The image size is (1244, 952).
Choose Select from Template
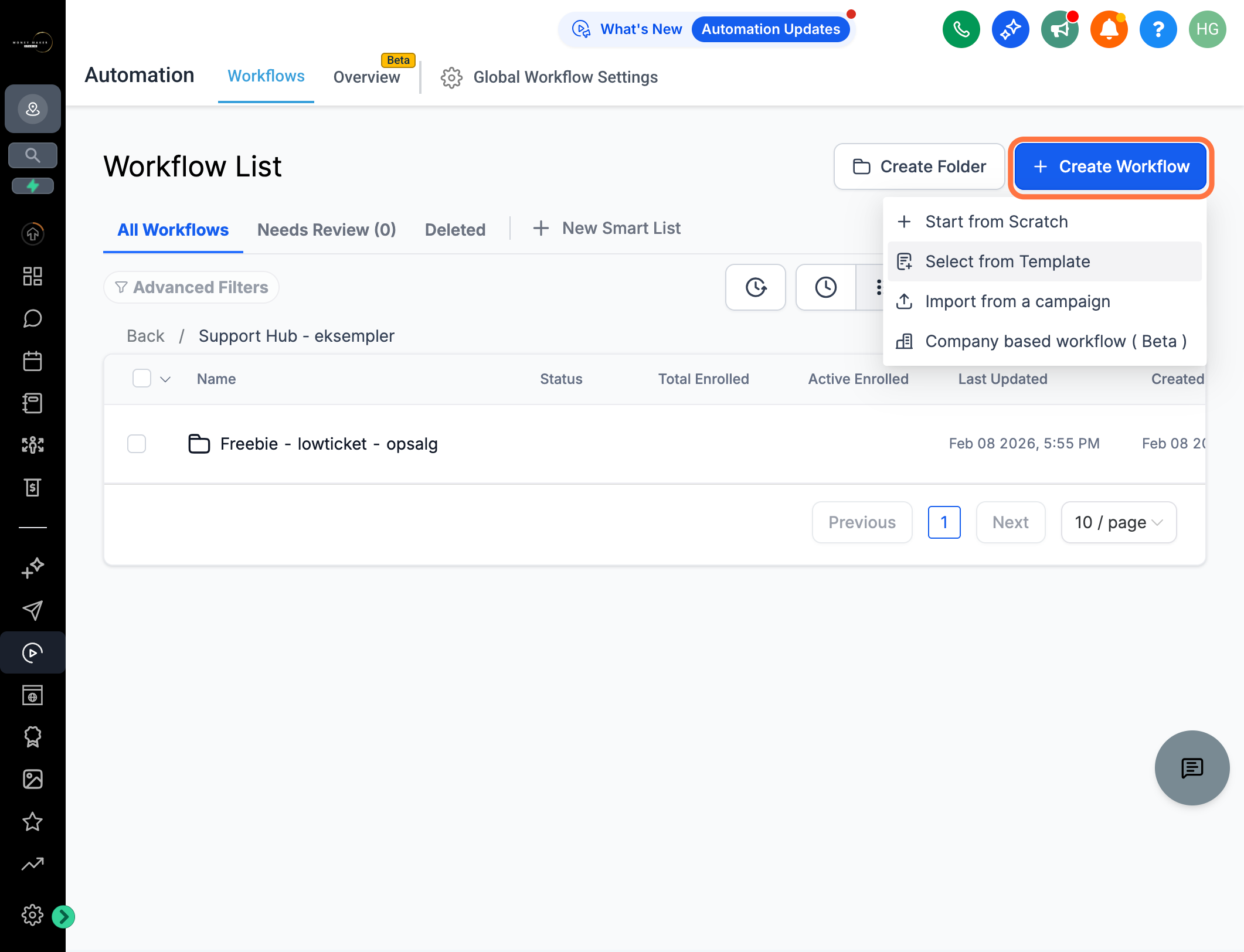click(1045, 261)
